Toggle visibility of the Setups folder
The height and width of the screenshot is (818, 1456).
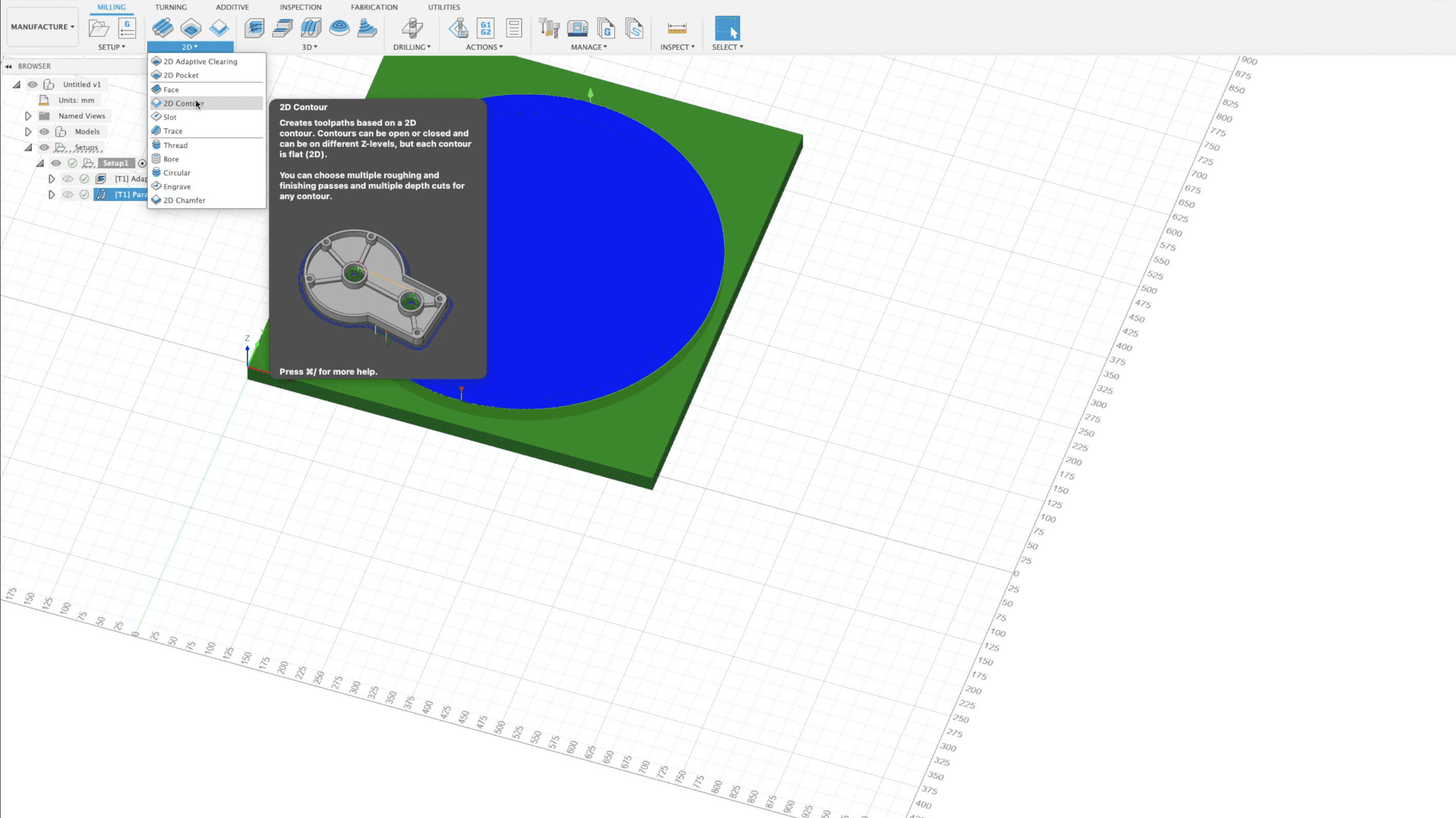tap(44, 147)
